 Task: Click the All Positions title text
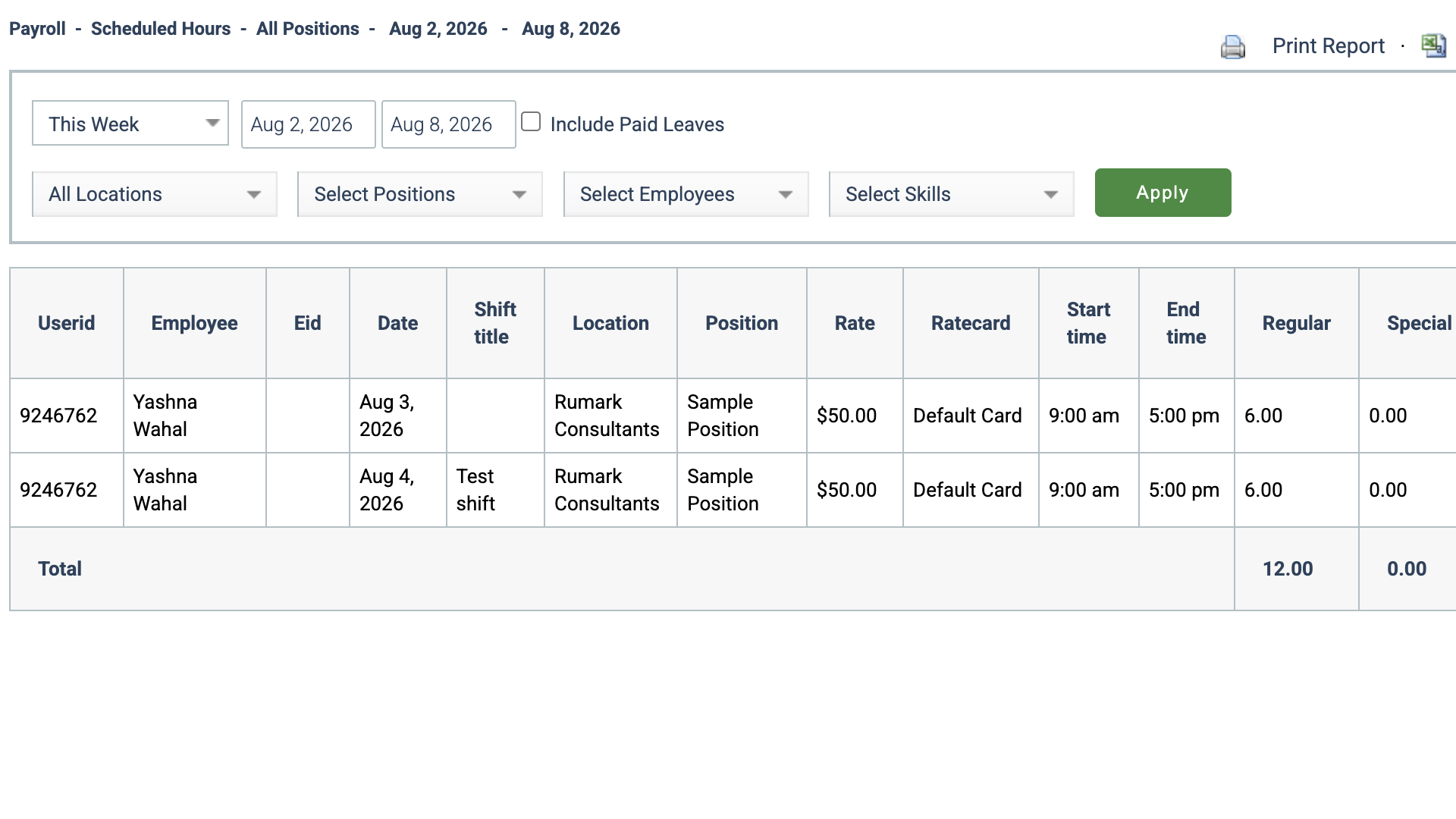point(308,29)
